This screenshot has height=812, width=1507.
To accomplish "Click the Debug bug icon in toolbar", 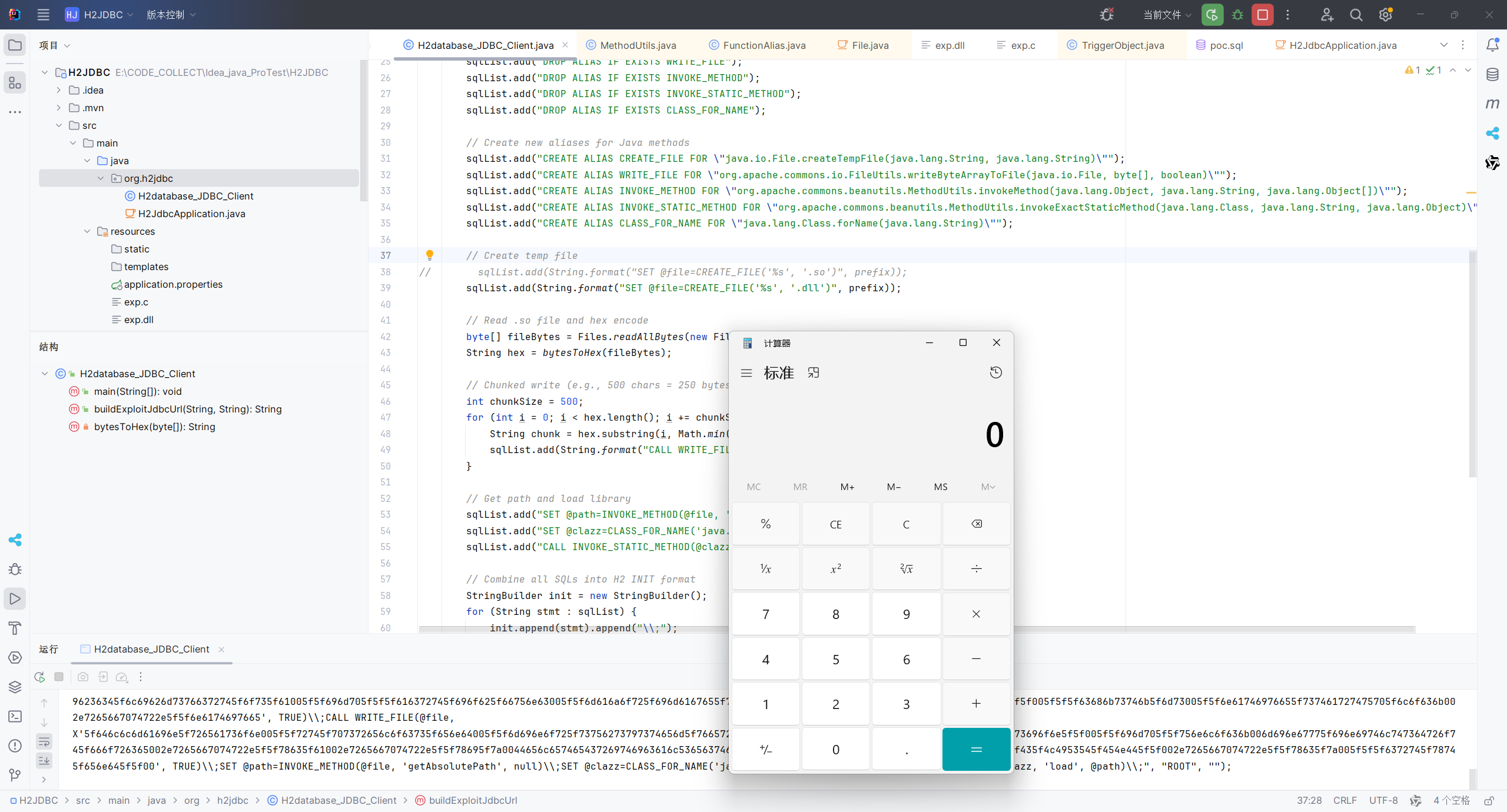I will tap(1237, 15).
